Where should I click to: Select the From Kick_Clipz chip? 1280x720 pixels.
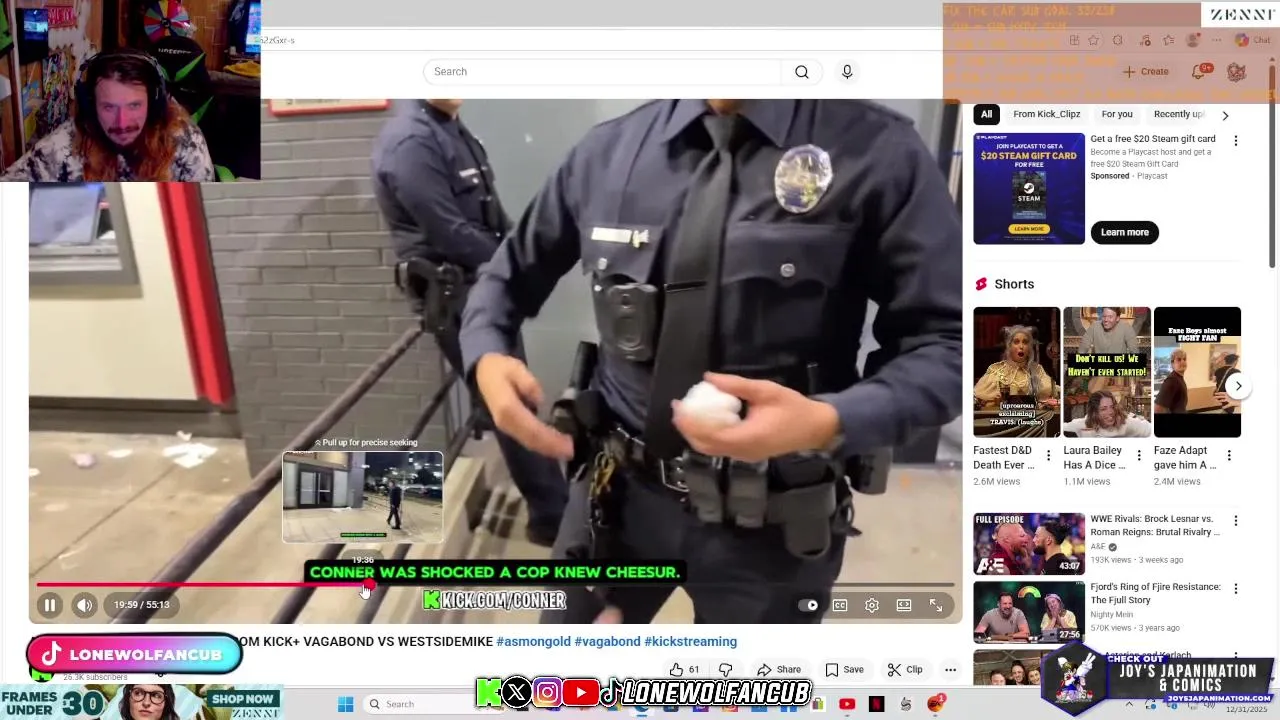[1046, 114]
